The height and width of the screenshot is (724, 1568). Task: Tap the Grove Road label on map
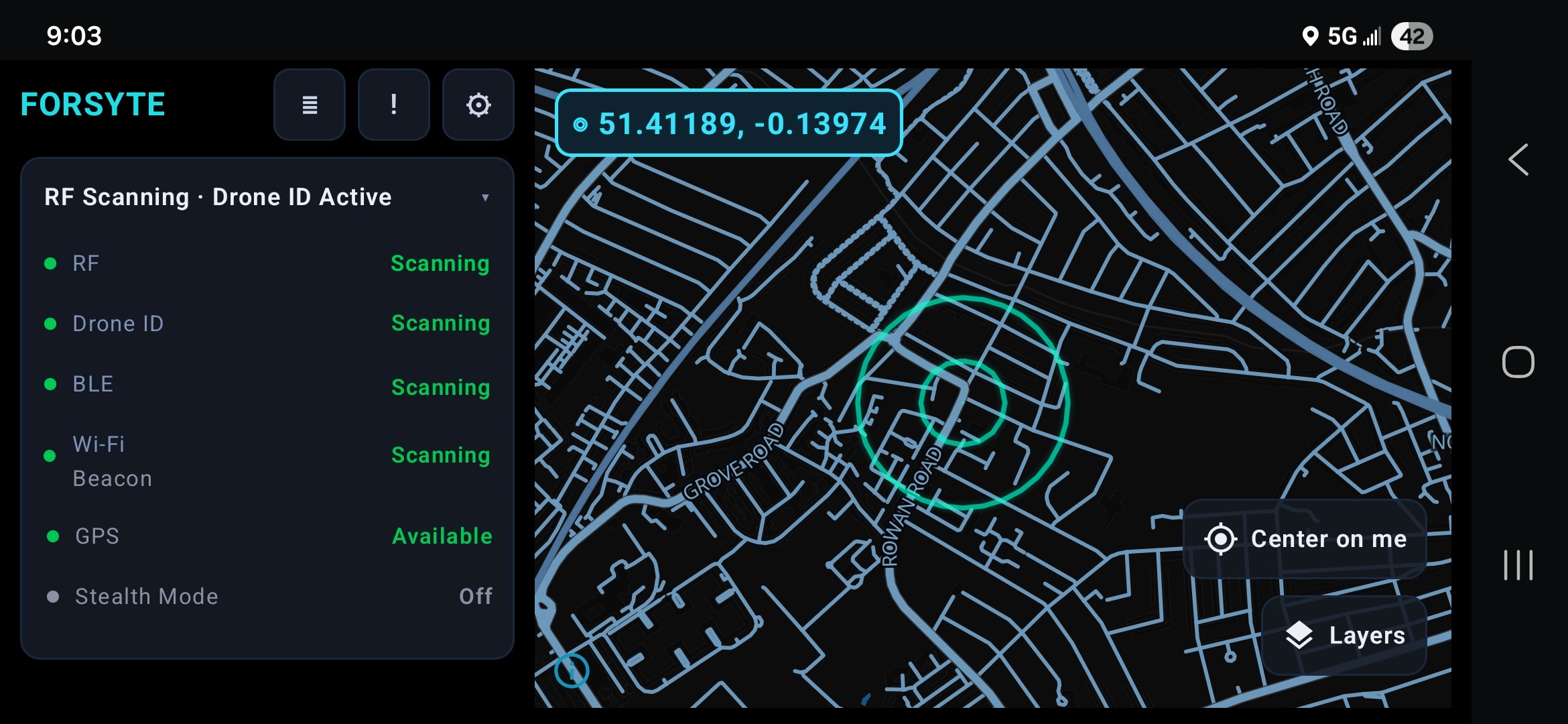coord(734,462)
